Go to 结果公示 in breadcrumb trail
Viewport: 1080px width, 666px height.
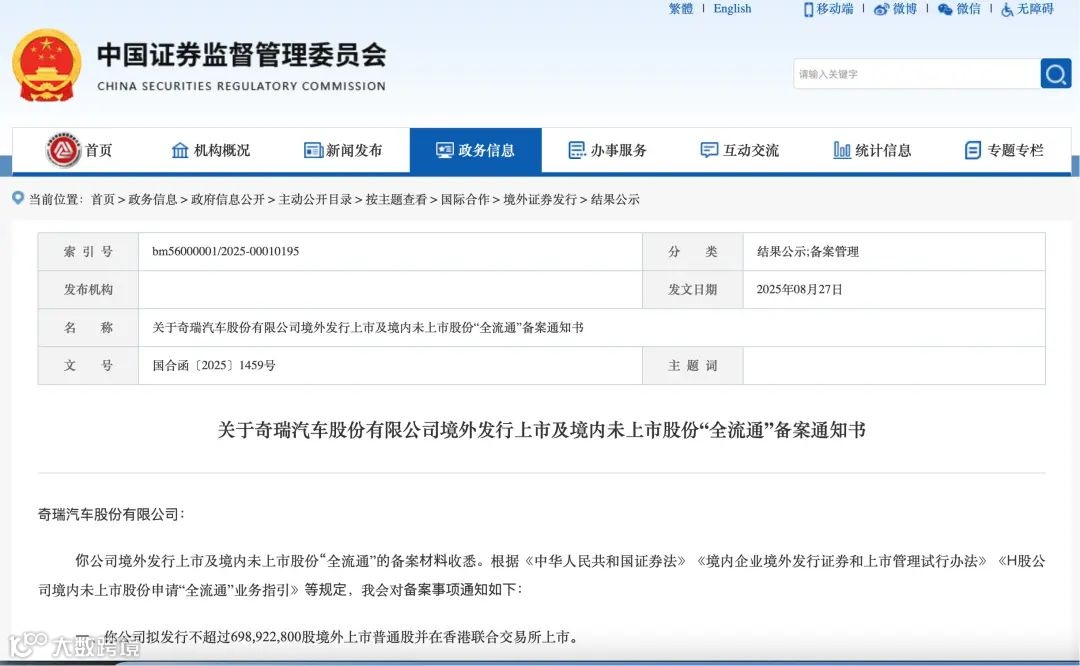tap(615, 199)
